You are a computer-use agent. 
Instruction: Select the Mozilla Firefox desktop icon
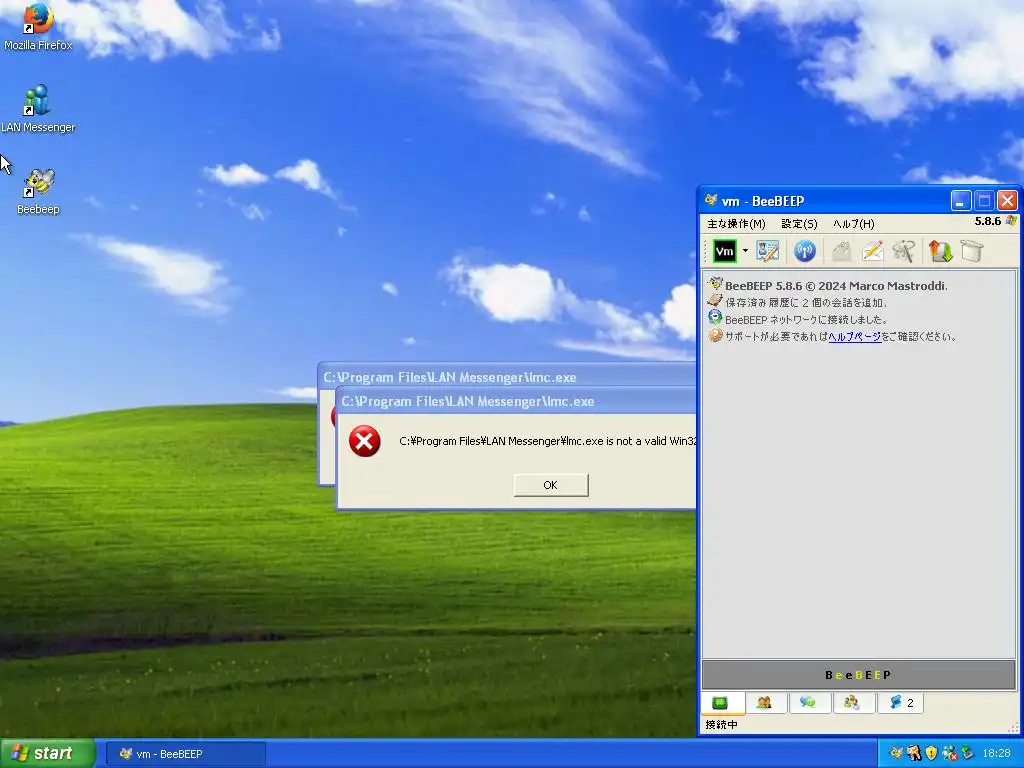coord(38,26)
